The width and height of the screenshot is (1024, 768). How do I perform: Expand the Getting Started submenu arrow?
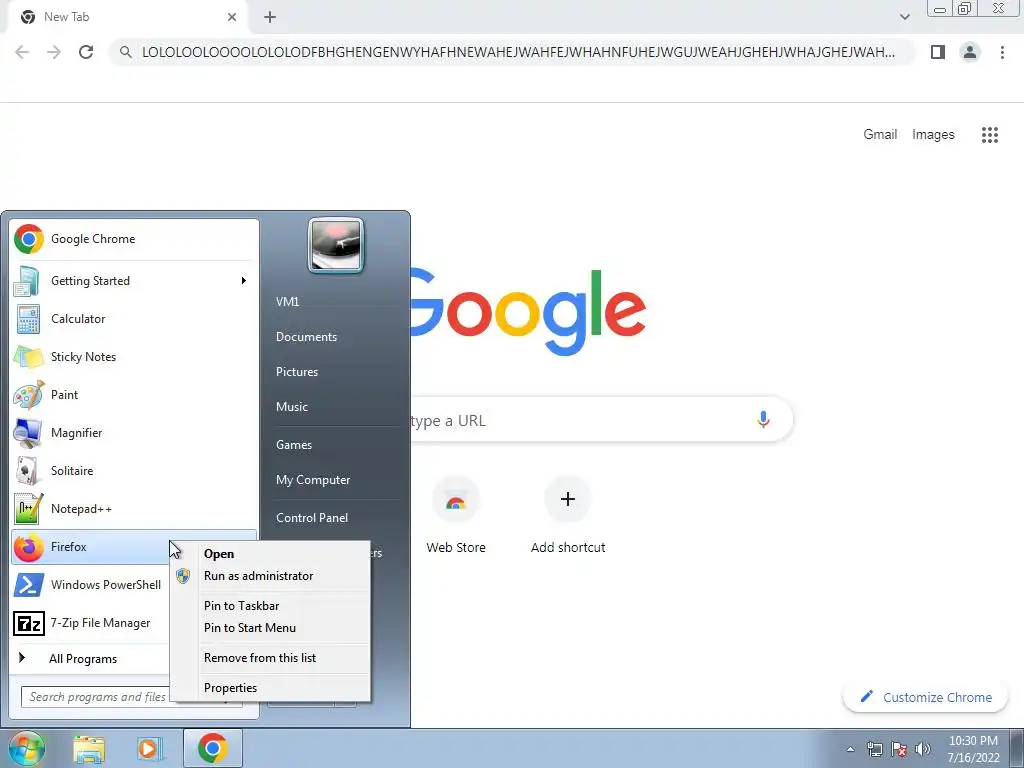244,281
